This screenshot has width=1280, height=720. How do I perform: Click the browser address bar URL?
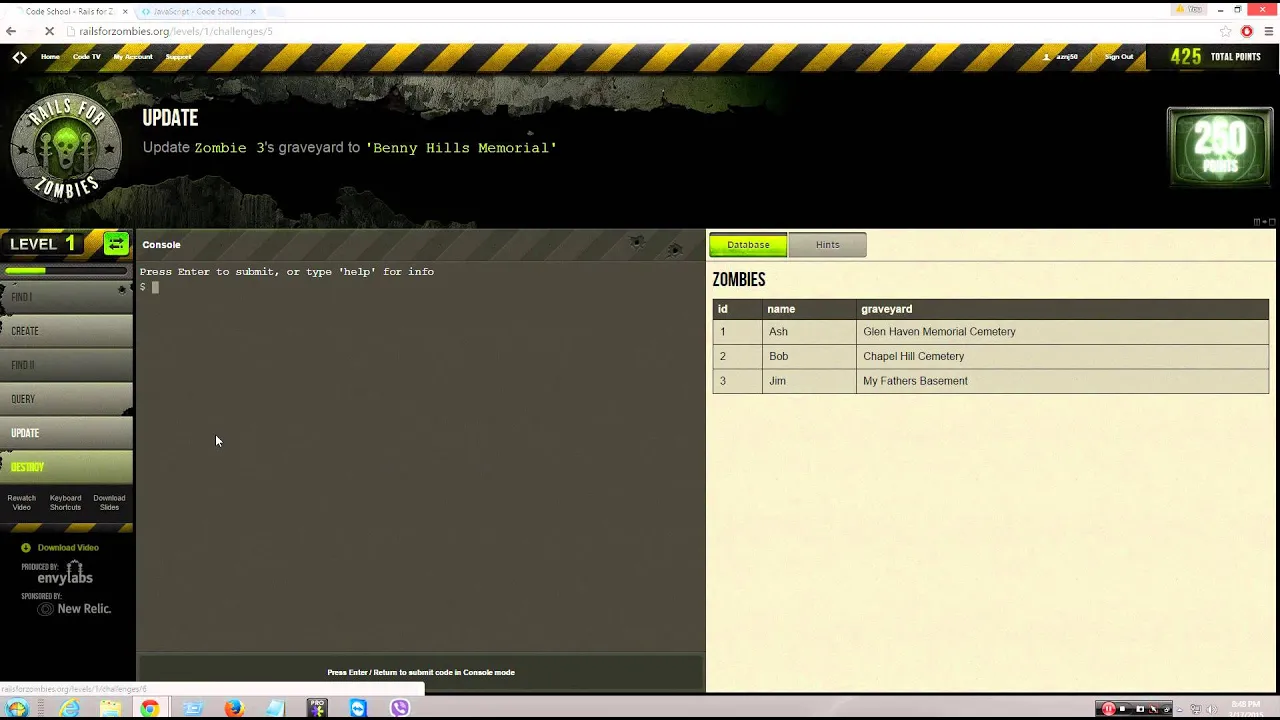176,31
